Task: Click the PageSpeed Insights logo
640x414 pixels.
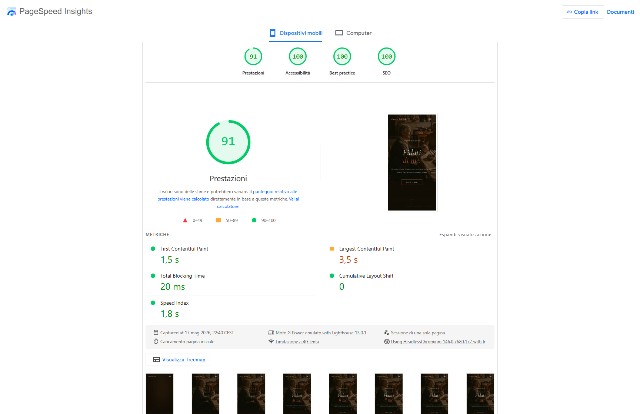Action: (x=11, y=12)
